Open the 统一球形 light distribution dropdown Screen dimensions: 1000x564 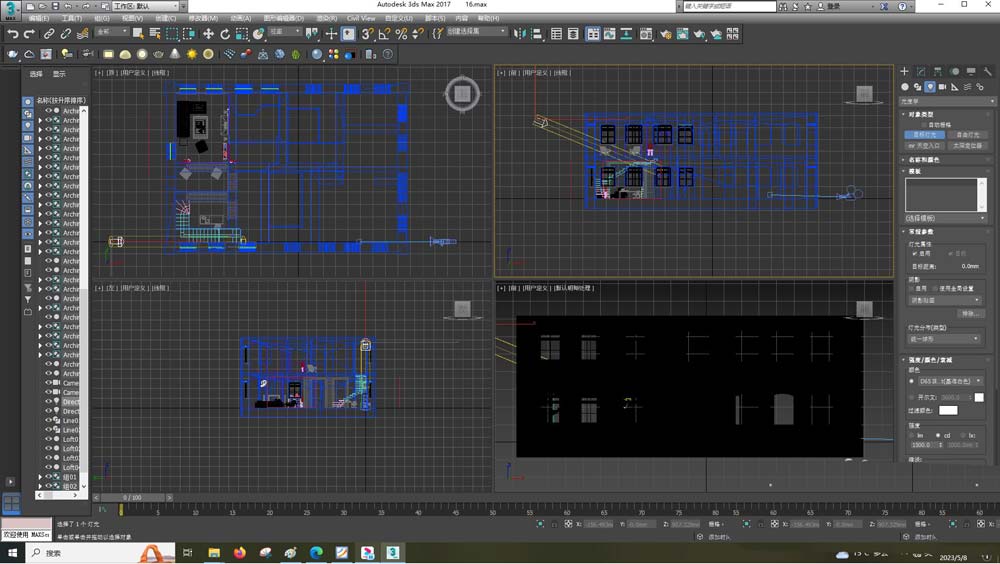[944, 339]
